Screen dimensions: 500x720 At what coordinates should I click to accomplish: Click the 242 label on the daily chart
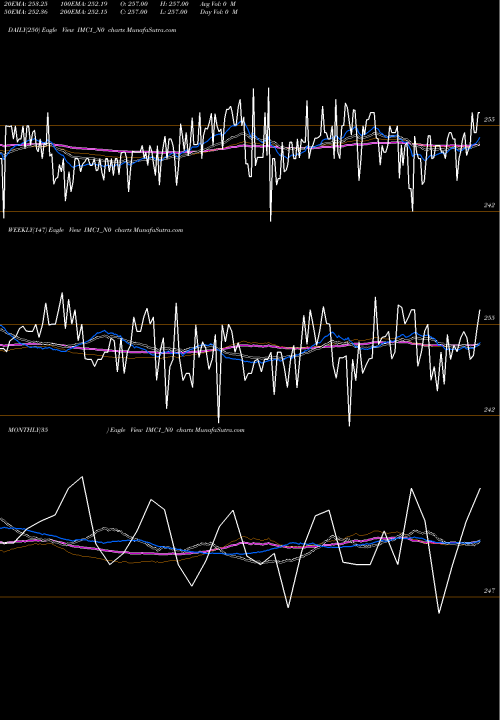[489, 205]
